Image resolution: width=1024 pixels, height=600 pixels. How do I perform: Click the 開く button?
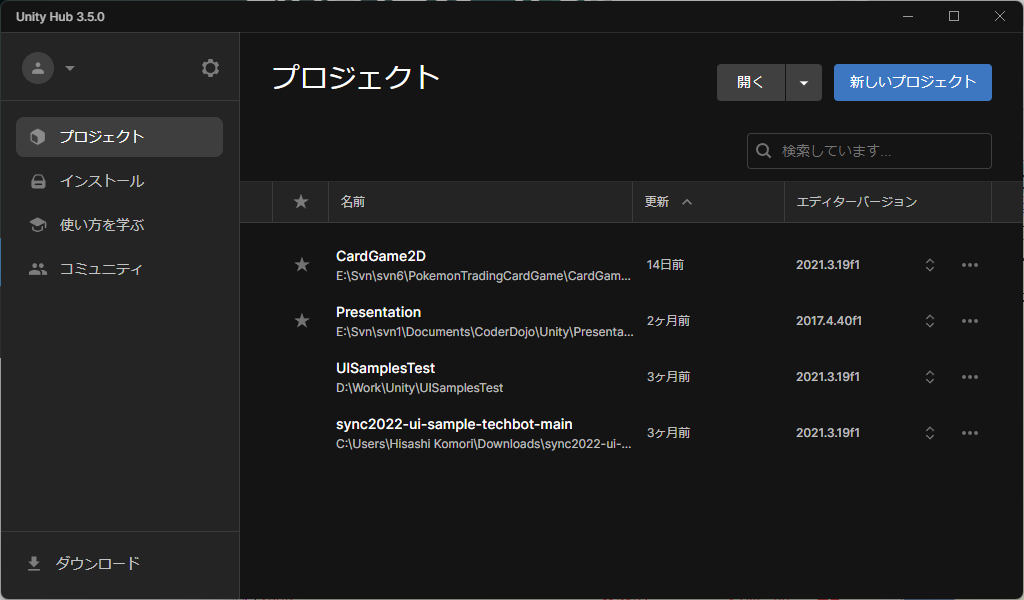pos(750,82)
